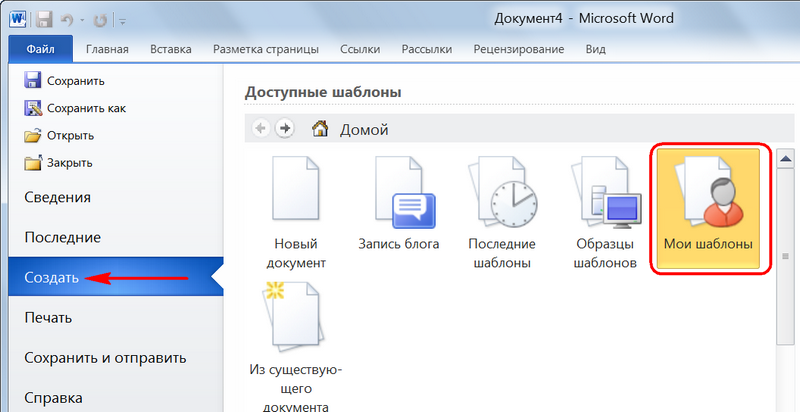800x412 pixels.
Task: Choose Из существующего документа template
Action: click(296, 312)
